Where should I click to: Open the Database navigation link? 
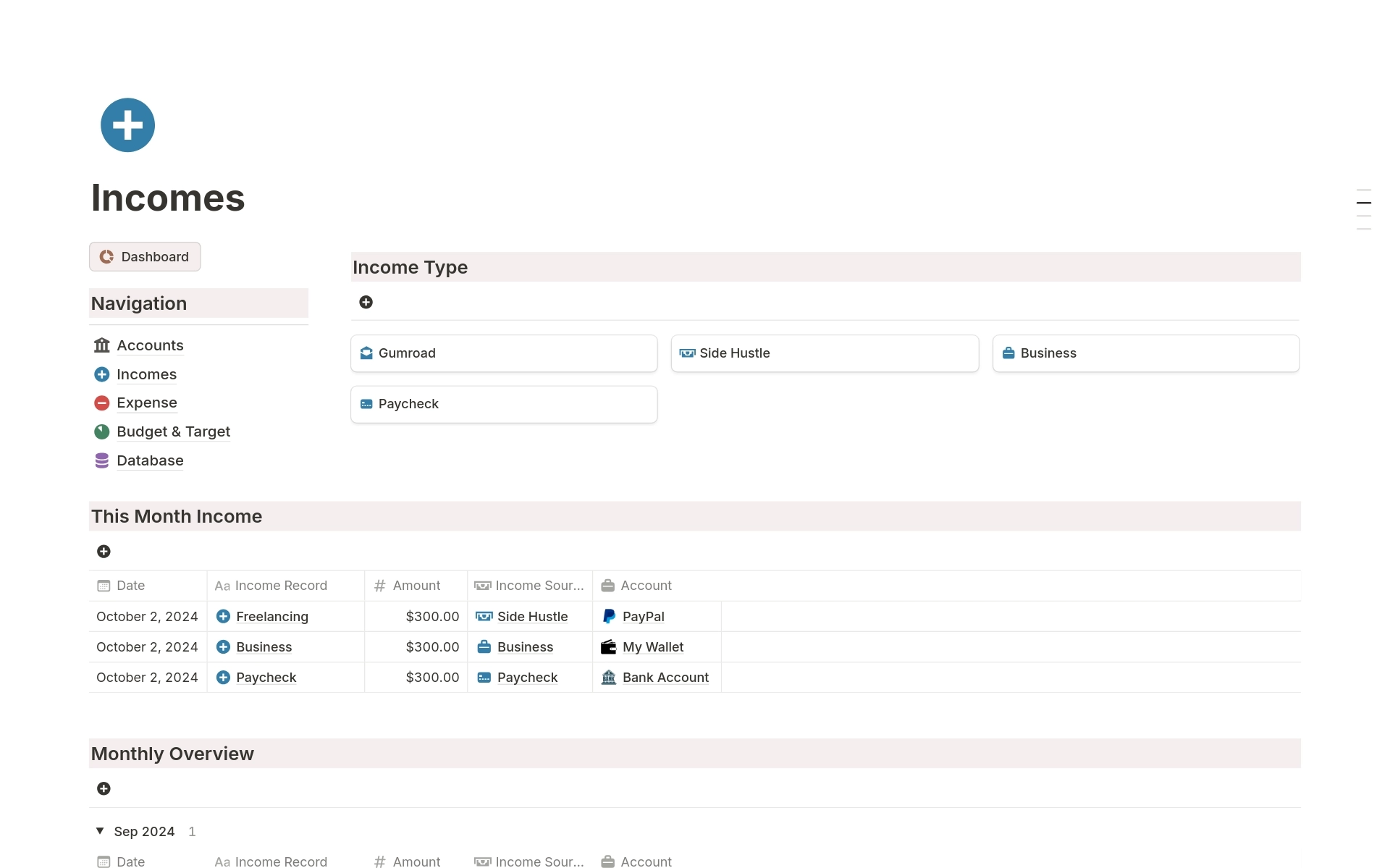coord(150,460)
